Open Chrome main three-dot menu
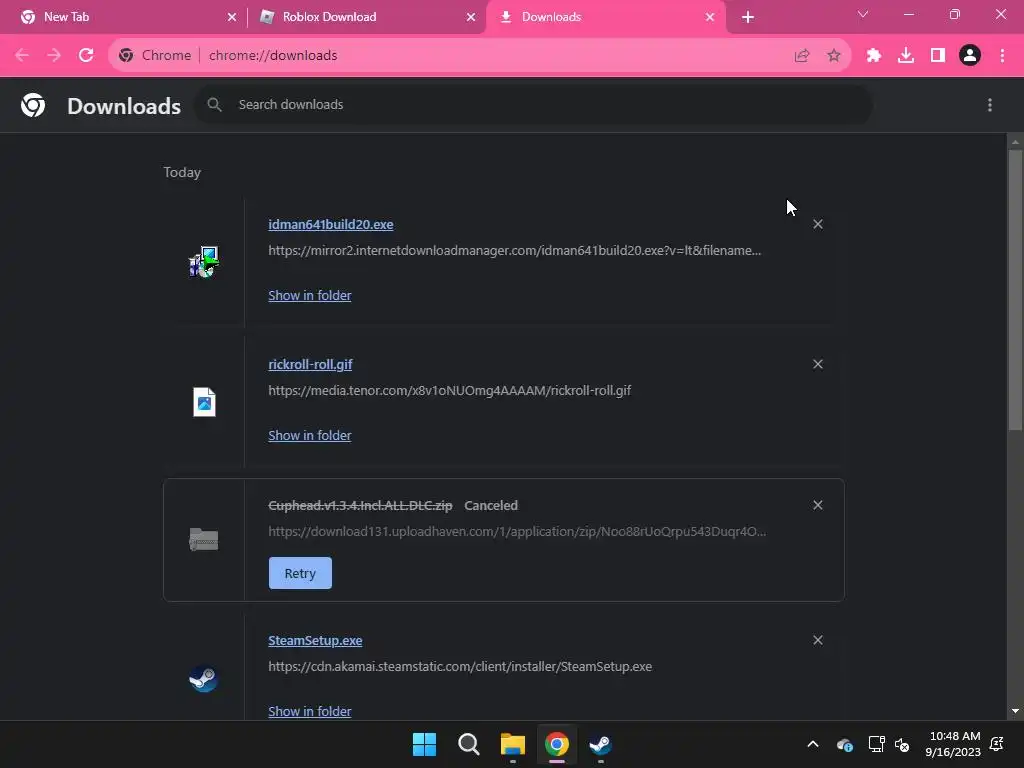This screenshot has width=1024, height=768. [x=1002, y=56]
